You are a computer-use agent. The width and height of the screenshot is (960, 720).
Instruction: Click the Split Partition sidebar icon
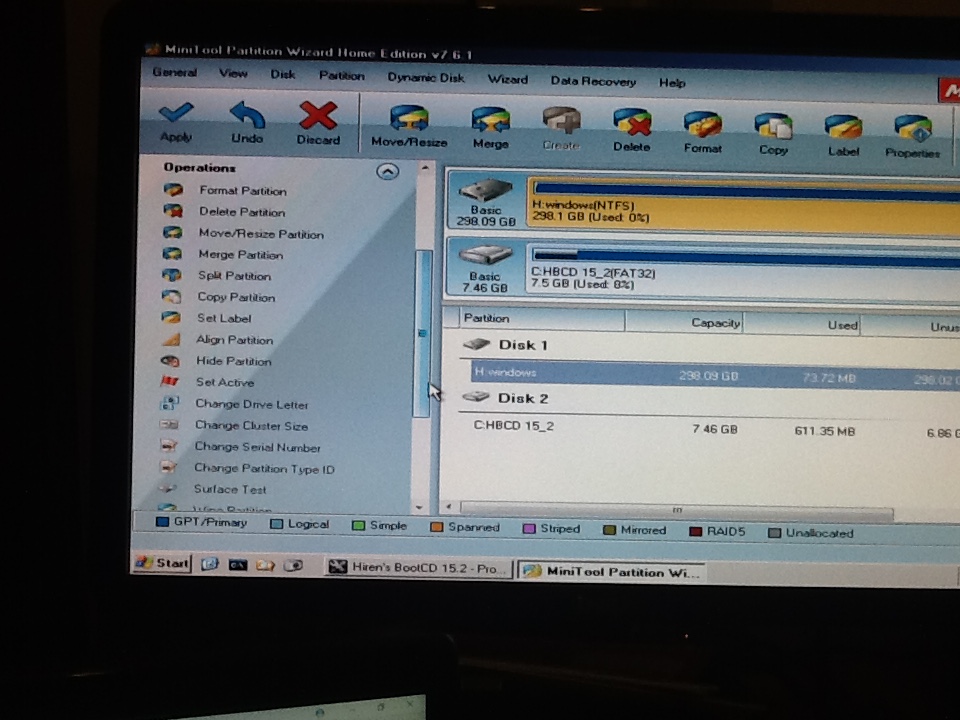[171, 275]
